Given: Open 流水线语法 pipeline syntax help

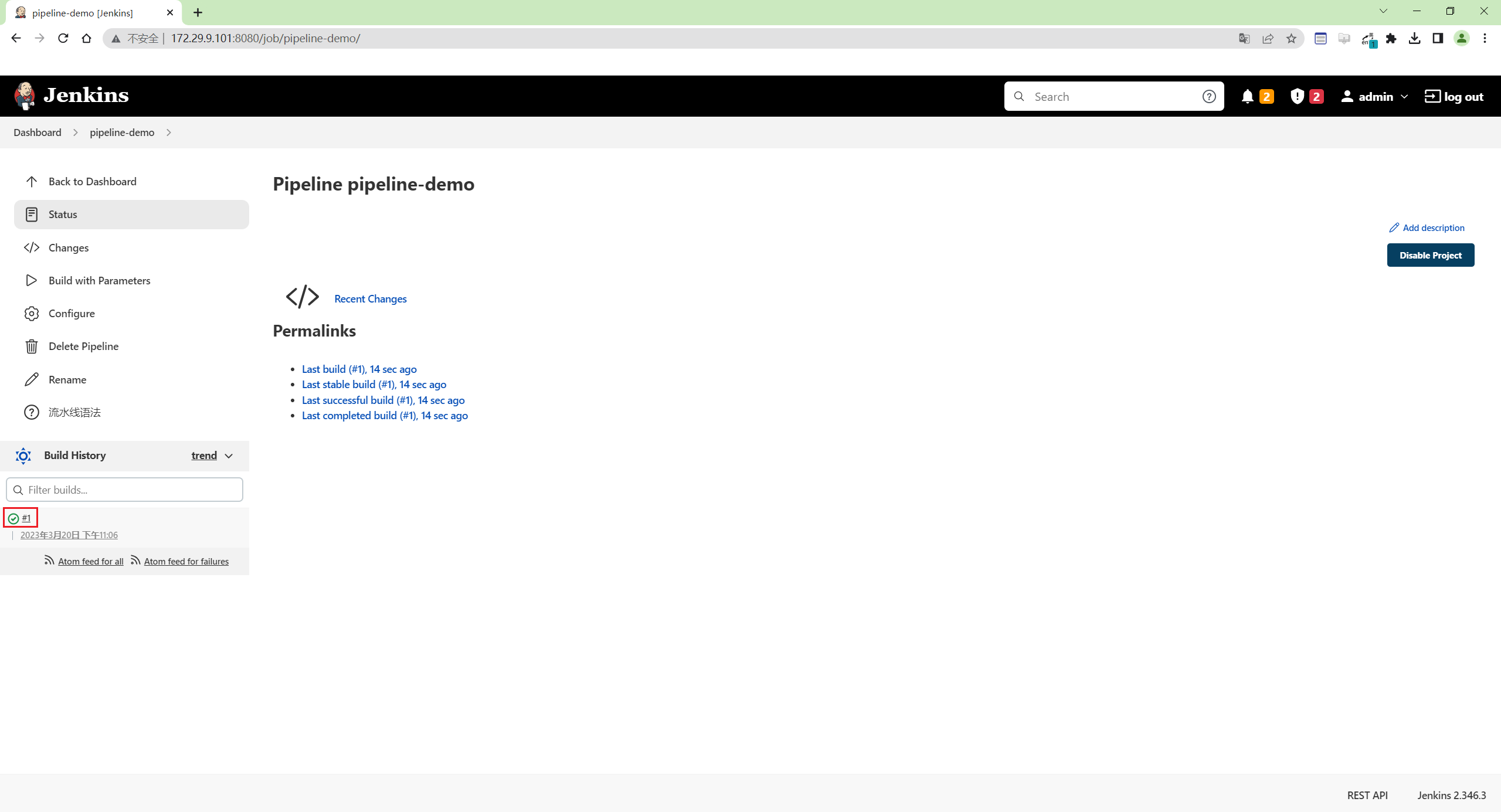Looking at the screenshot, I should click(x=131, y=412).
